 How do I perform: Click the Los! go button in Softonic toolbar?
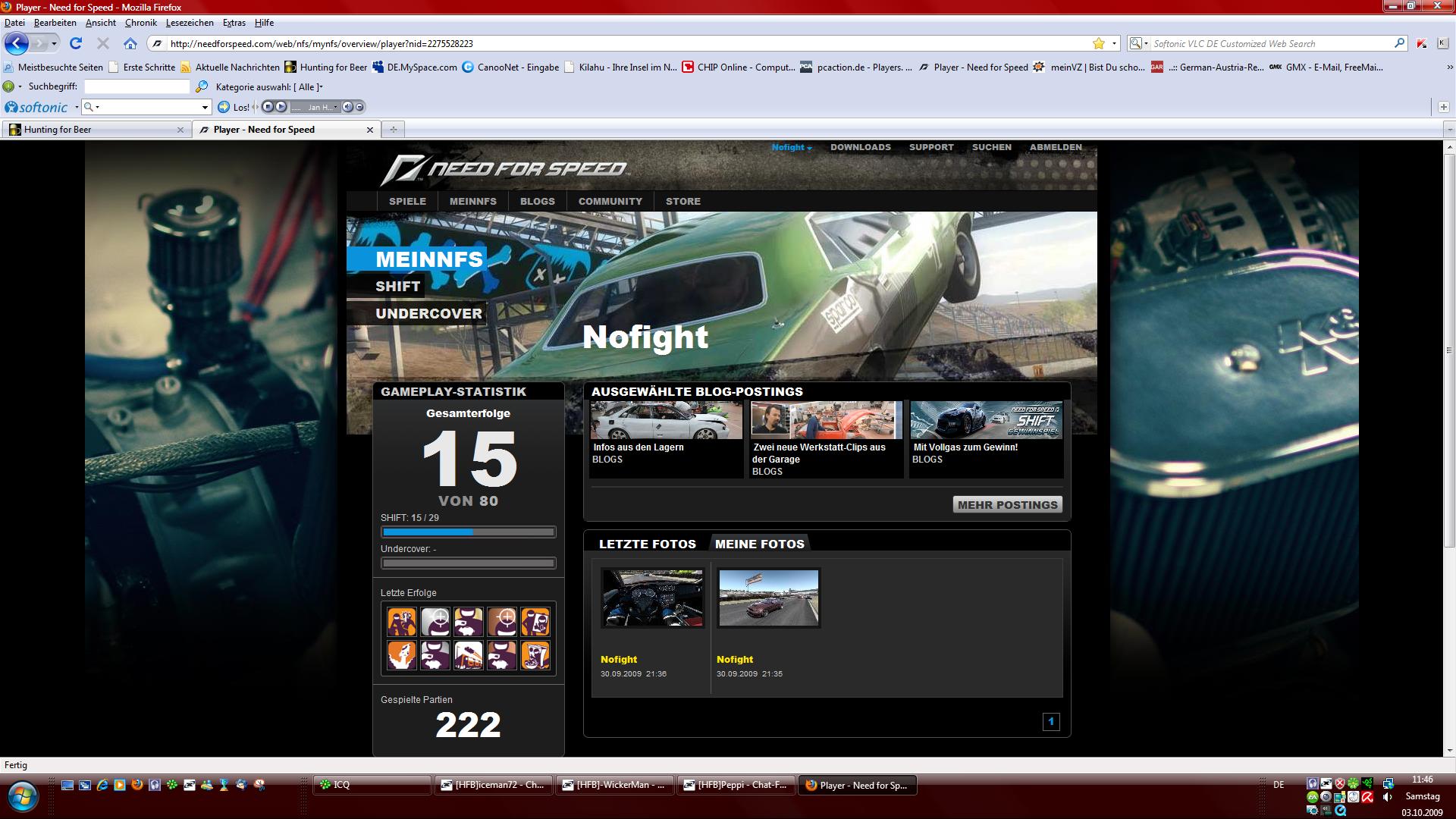234,107
